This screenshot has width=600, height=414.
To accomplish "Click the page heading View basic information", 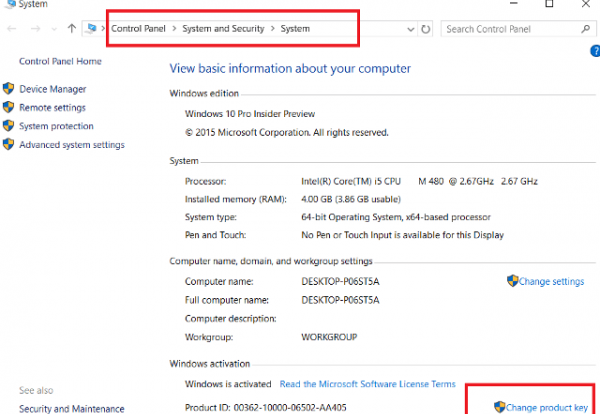I will (x=290, y=68).
